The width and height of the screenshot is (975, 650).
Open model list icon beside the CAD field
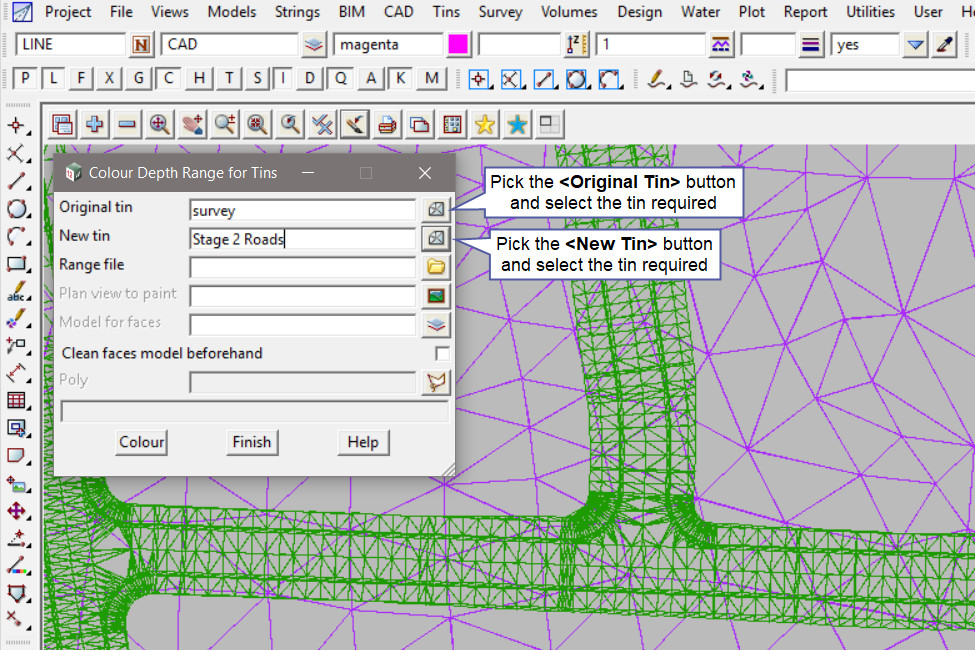tap(314, 45)
